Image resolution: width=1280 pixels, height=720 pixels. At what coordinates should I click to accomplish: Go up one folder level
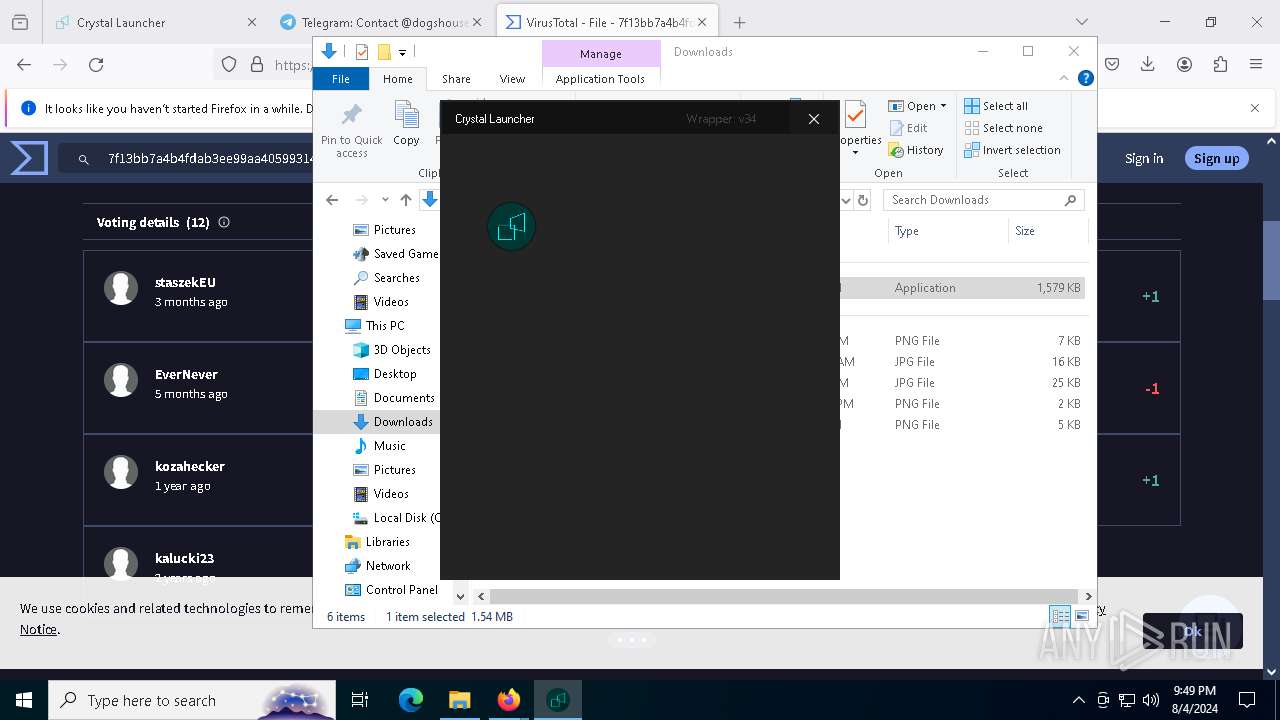tap(405, 200)
